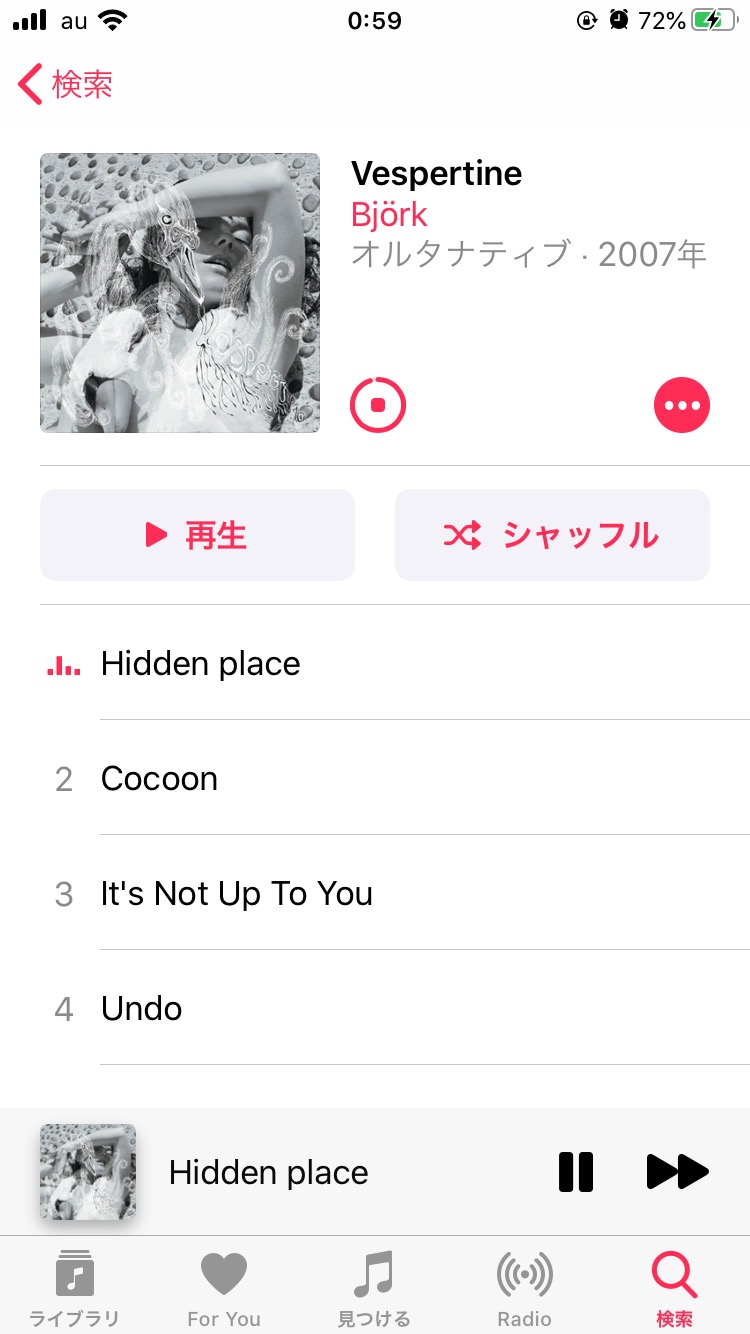This screenshot has height=1334, width=750.
Task: Open the ライブラリ tab
Action: coord(74,1288)
